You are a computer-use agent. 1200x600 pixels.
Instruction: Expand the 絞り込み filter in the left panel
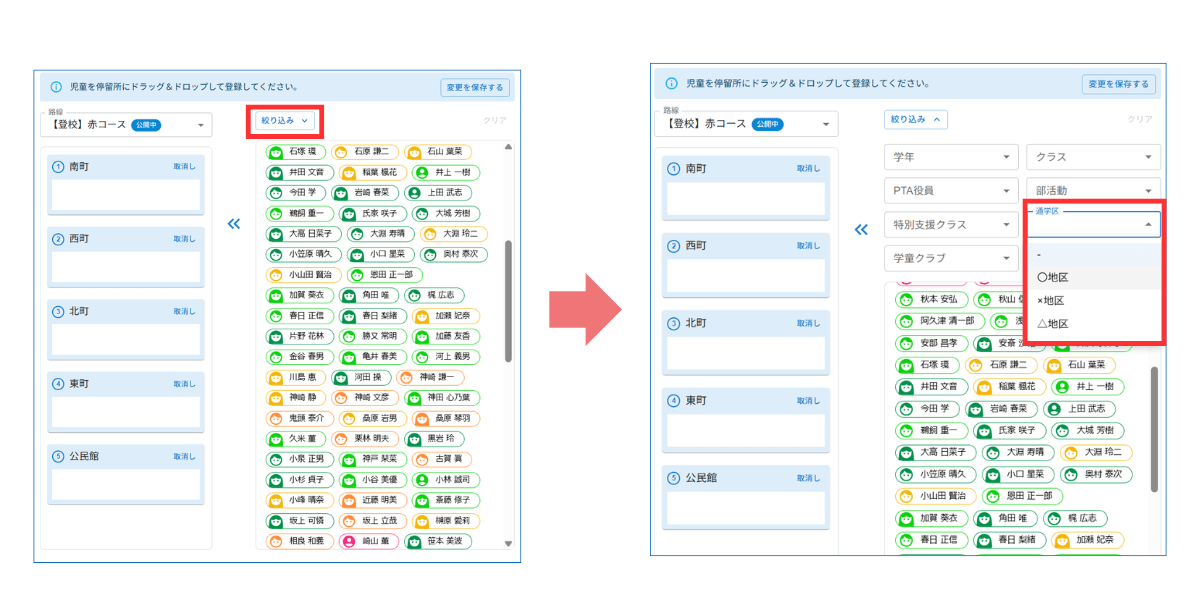285,120
